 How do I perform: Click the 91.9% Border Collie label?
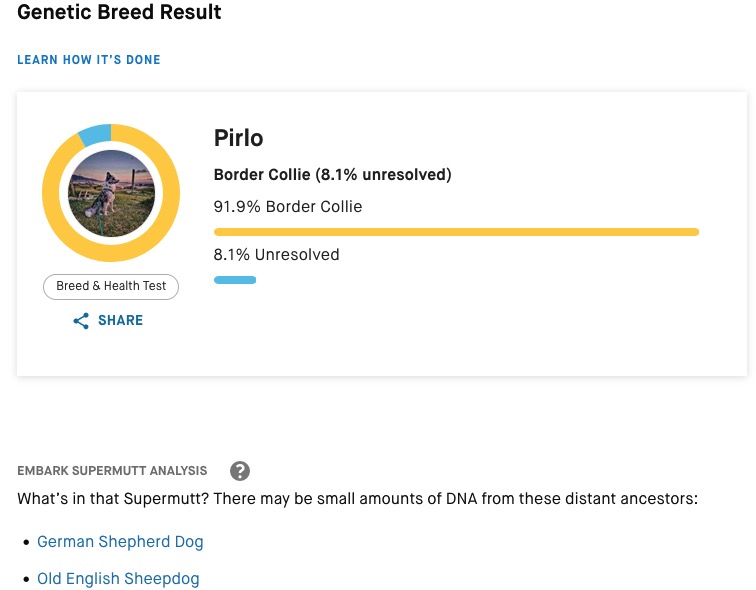tap(288, 207)
